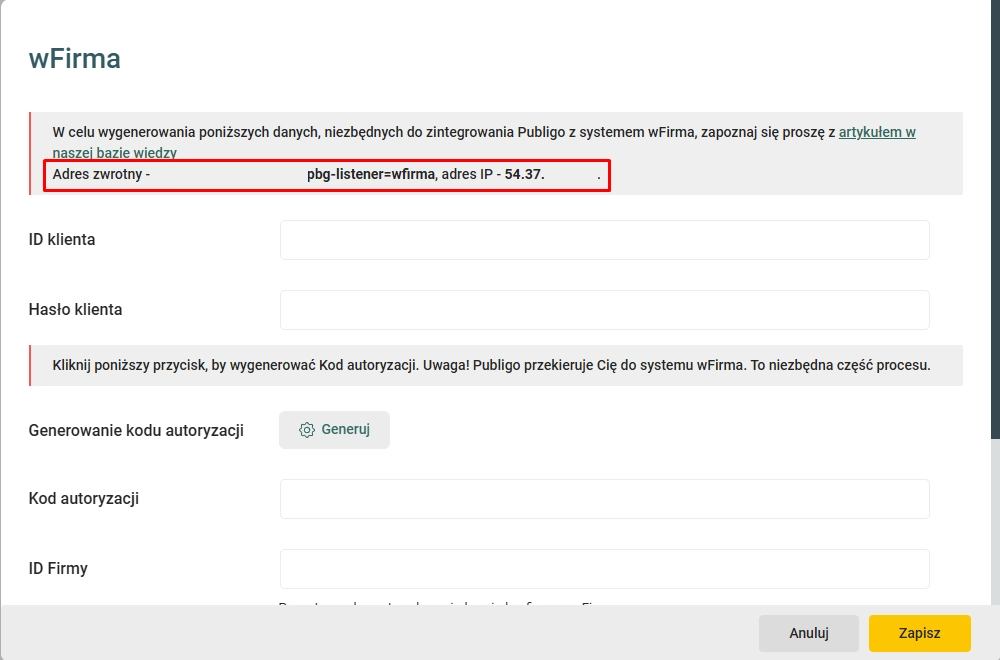Click the 'Kod autoryzacji' label
Viewport: 1000px width, 660px height.
pyautogui.click(x=84, y=499)
